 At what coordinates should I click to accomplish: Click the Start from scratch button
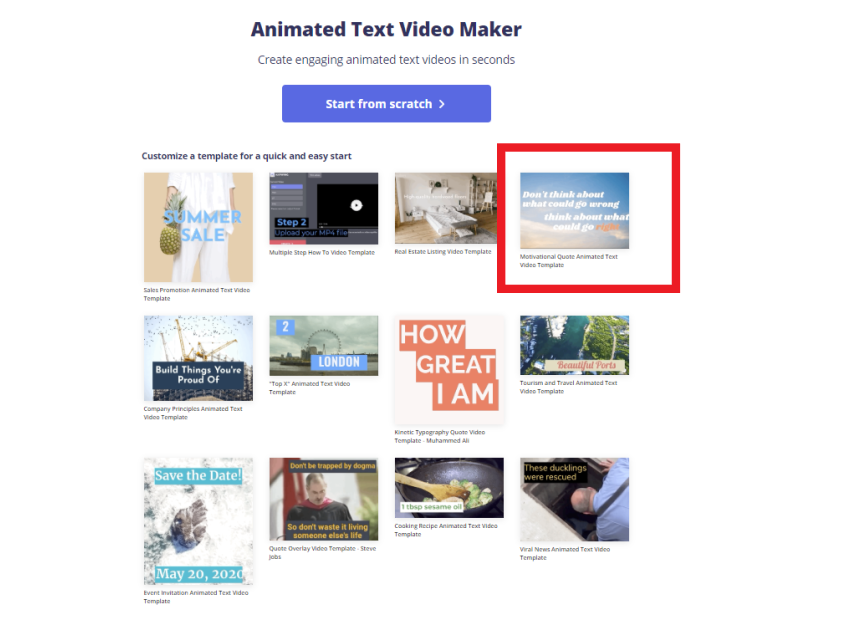coord(386,104)
